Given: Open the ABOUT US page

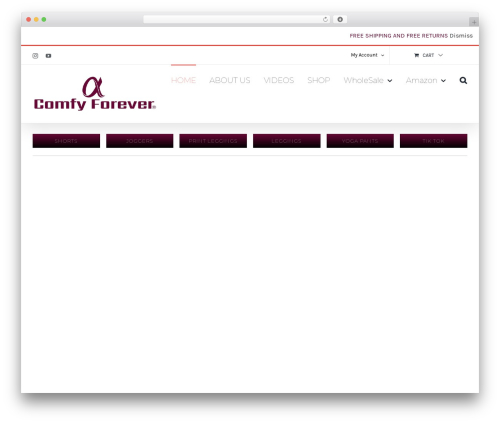Looking at the screenshot, I should (x=230, y=80).
